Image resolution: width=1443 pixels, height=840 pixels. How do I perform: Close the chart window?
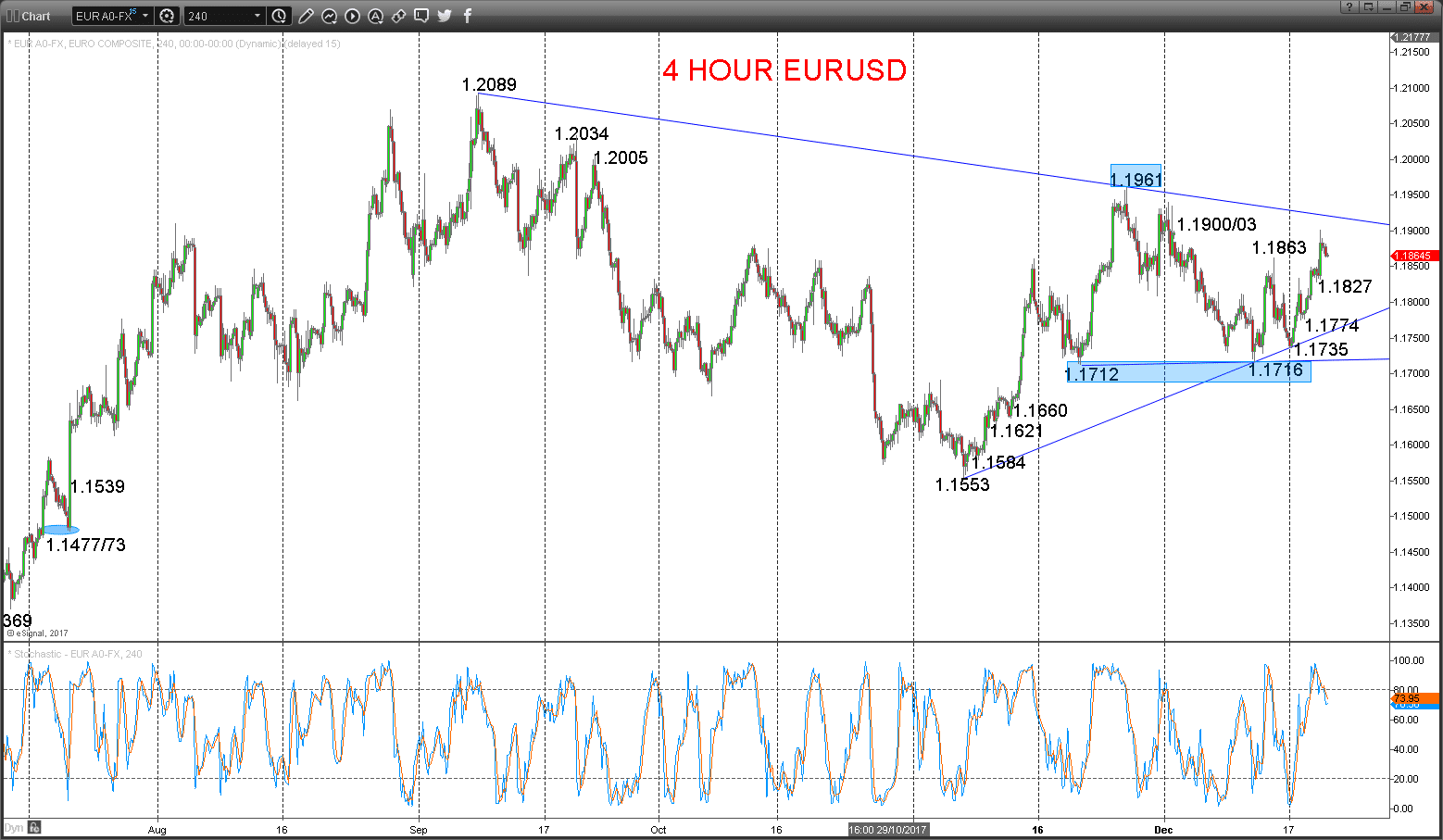pyautogui.click(x=1425, y=6)
